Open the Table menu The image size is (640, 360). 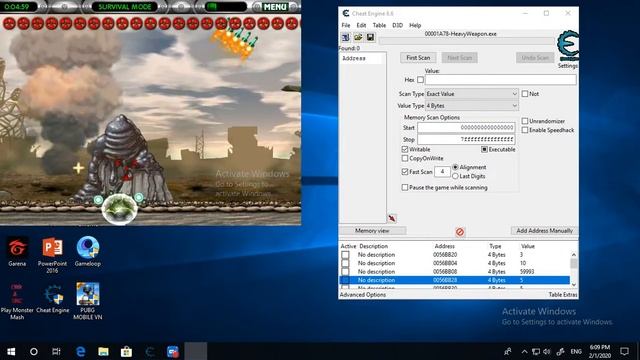[379, 25]
